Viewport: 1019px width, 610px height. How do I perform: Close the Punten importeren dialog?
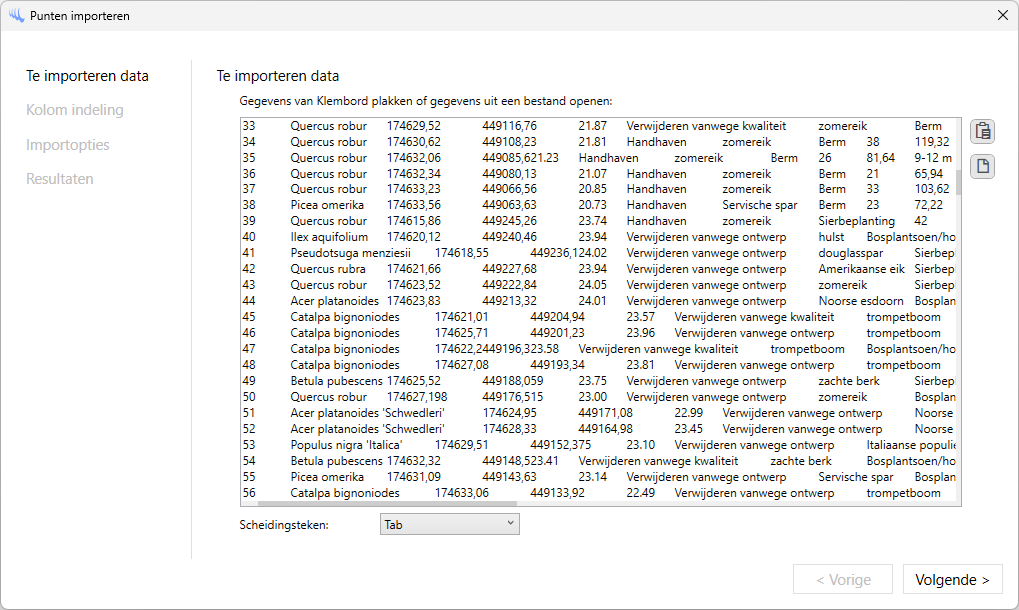[1002, 16]
